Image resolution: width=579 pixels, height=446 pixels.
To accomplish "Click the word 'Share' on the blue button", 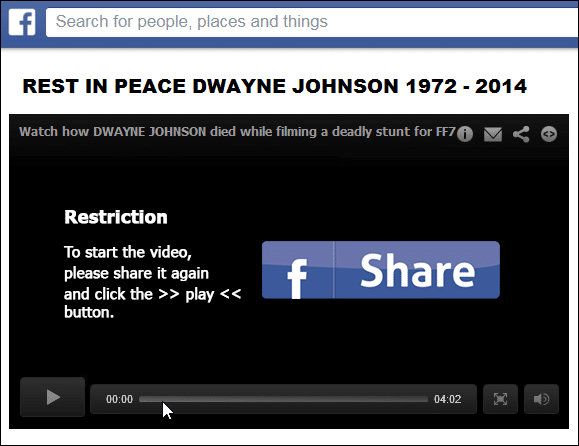I will click(x=417, y=271).
